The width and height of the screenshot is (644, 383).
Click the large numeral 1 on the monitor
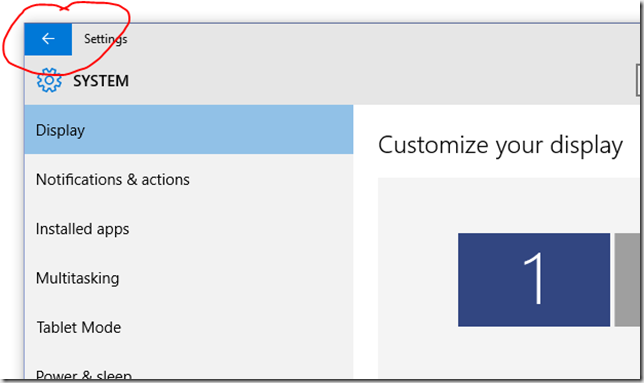pos(534,278)
